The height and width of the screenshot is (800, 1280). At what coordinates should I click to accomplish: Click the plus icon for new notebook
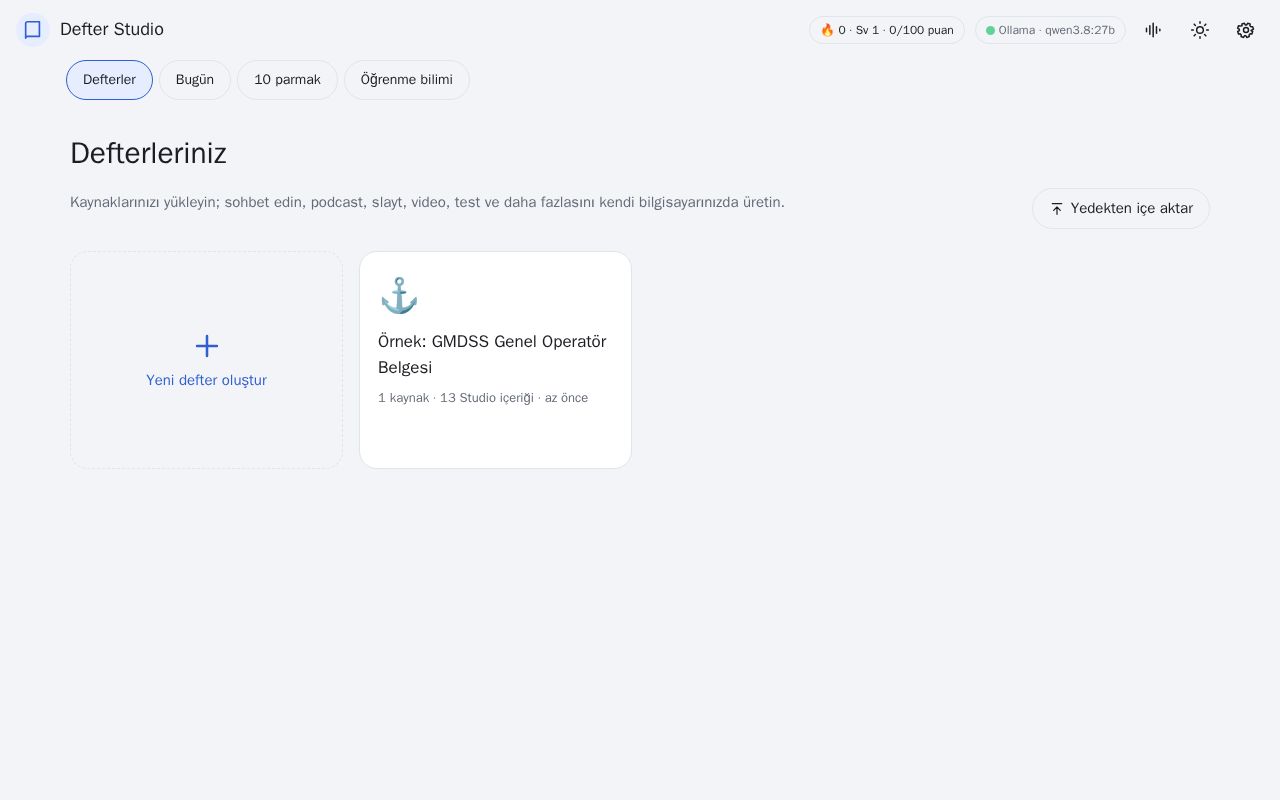tap(207, 346)
